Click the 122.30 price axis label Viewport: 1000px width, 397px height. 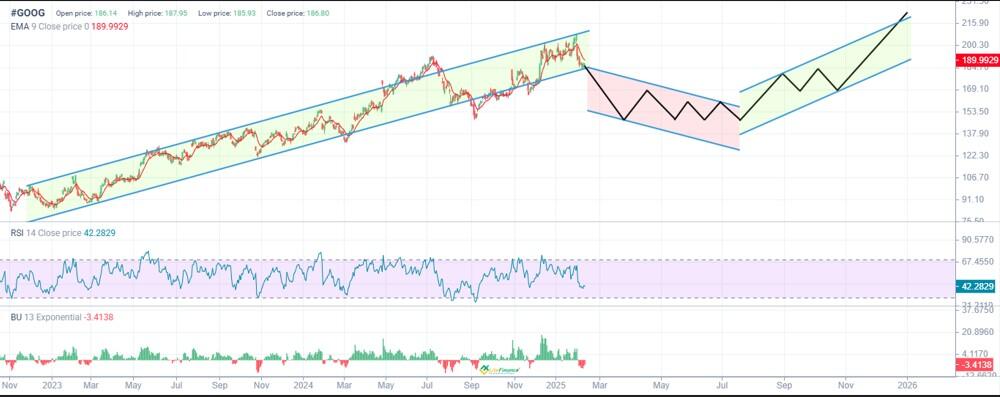tap(975, 155)
